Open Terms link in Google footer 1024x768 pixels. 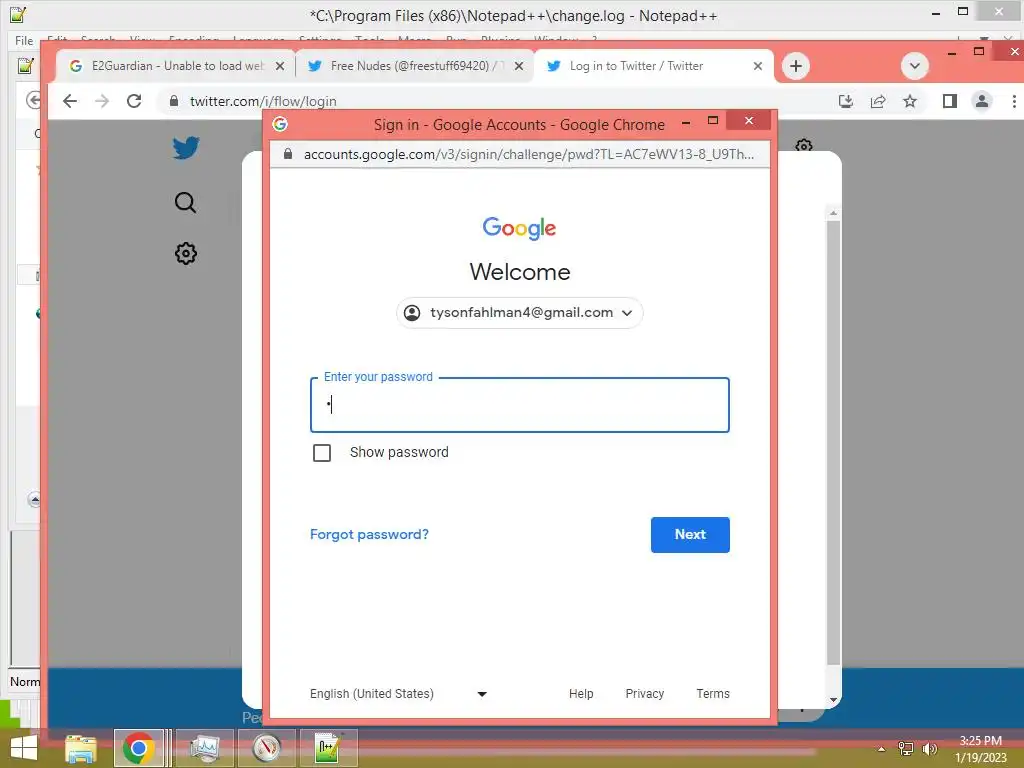coord(712,694)
